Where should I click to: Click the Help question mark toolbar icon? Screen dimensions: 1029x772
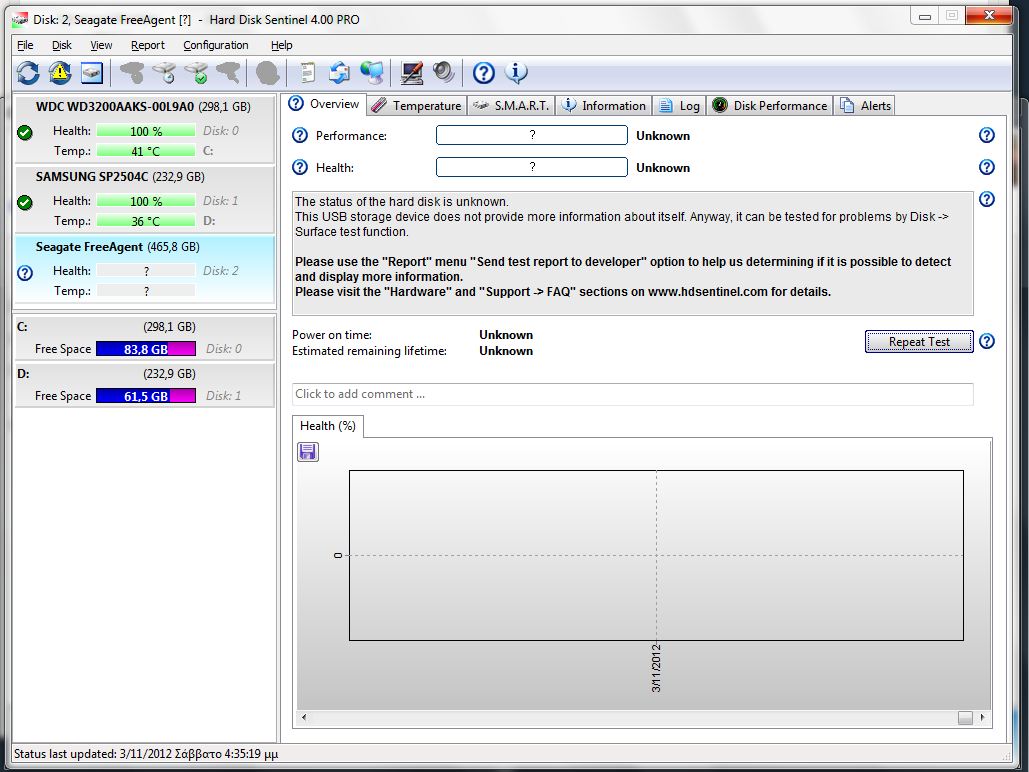(484, 73)
